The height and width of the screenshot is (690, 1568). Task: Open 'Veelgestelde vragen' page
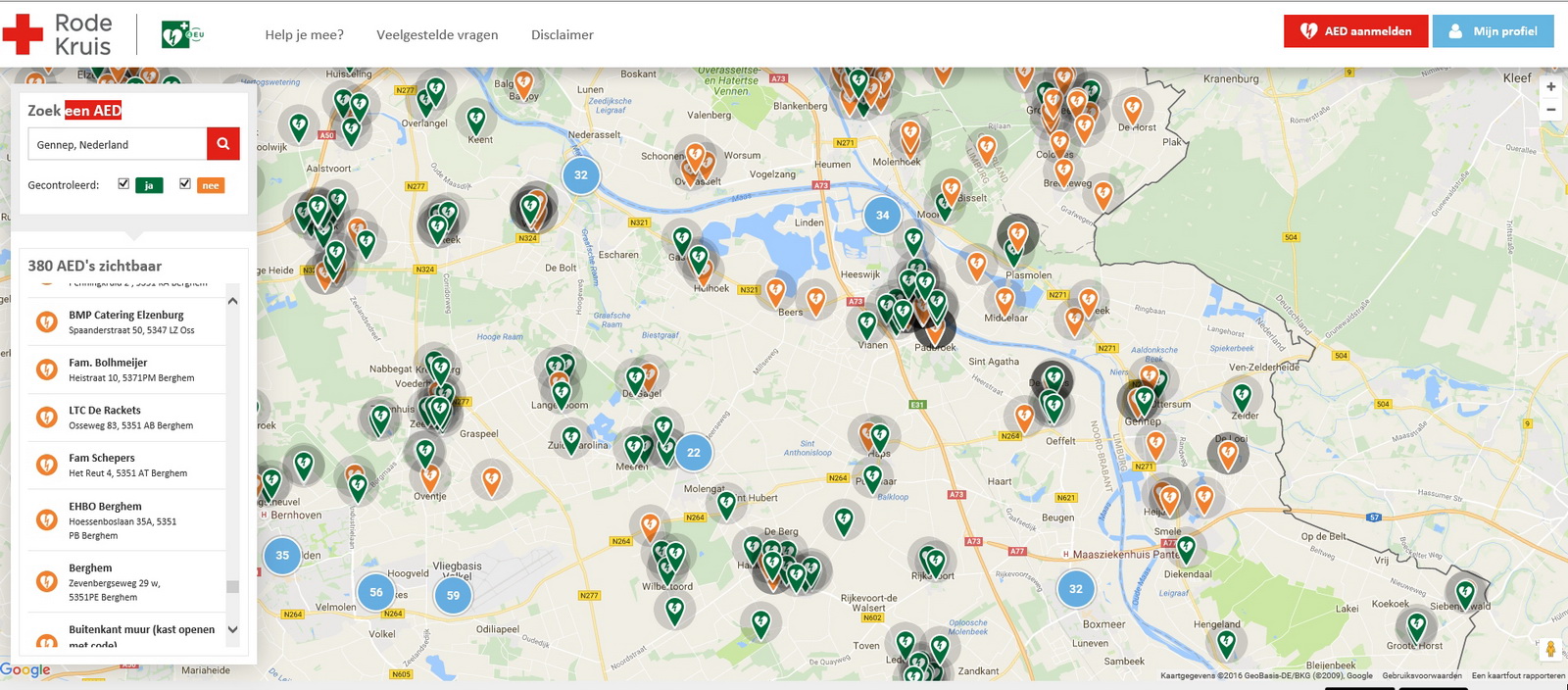coord(437,35)
